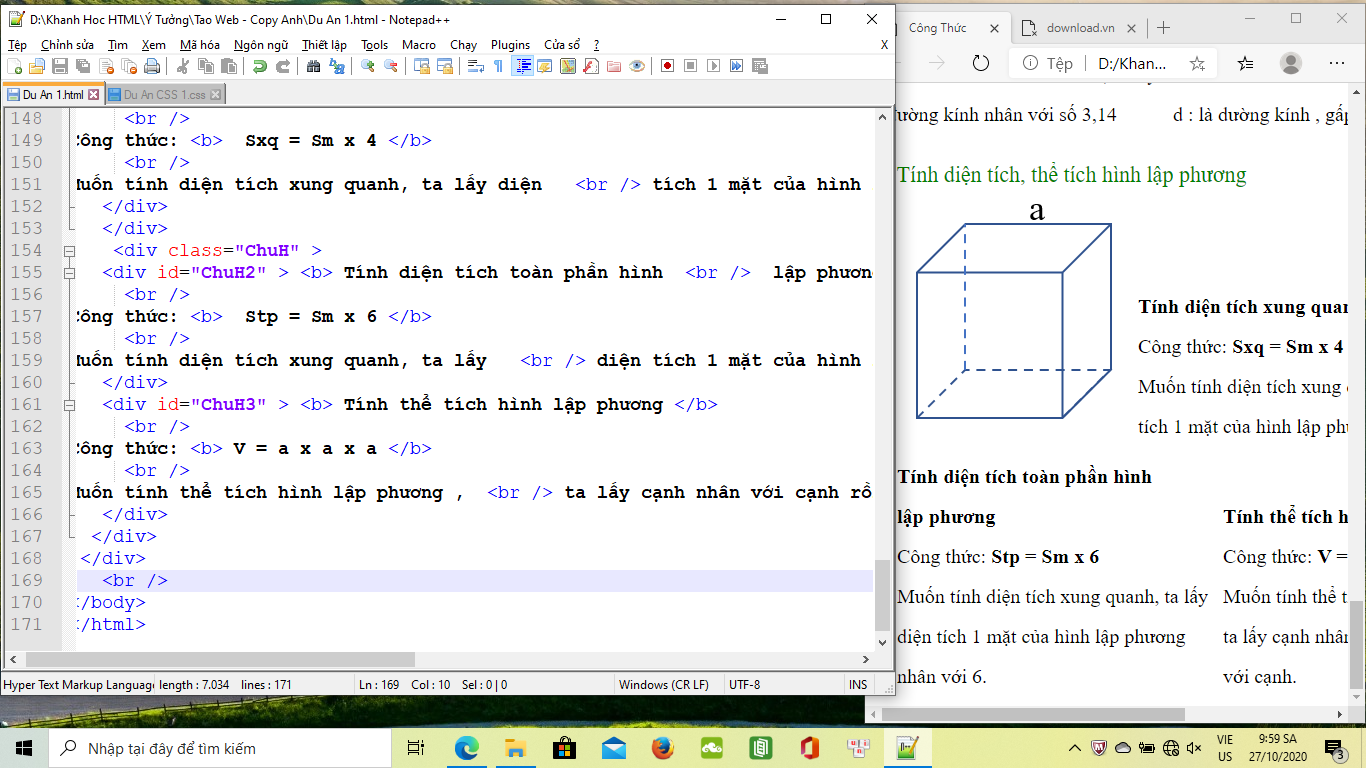Toggle word wrap in toolbar
The height and width of the screenshot is (768, 1366).
point(476,66)
